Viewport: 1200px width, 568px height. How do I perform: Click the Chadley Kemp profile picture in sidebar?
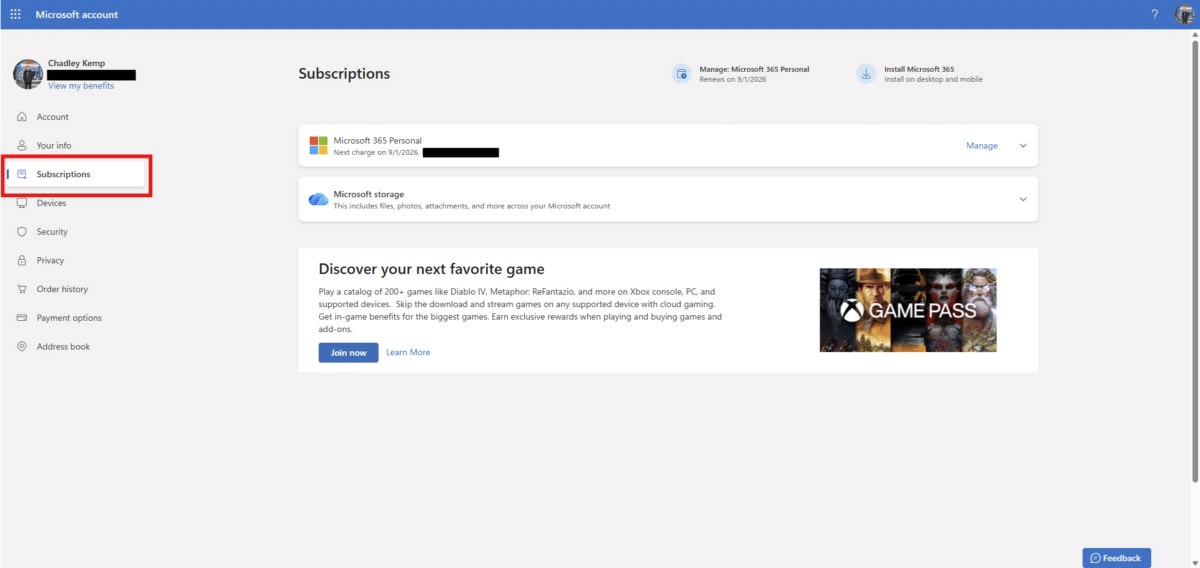(x=27, y=74)
